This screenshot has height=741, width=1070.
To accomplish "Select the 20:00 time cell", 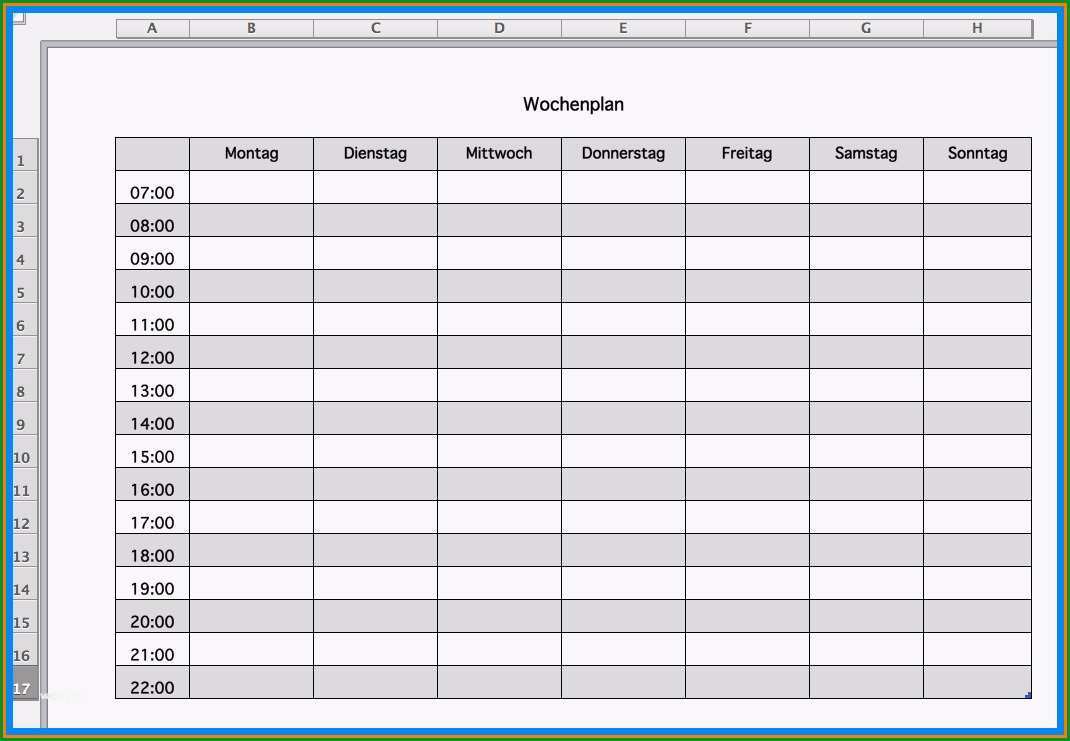I will point(152,616).
